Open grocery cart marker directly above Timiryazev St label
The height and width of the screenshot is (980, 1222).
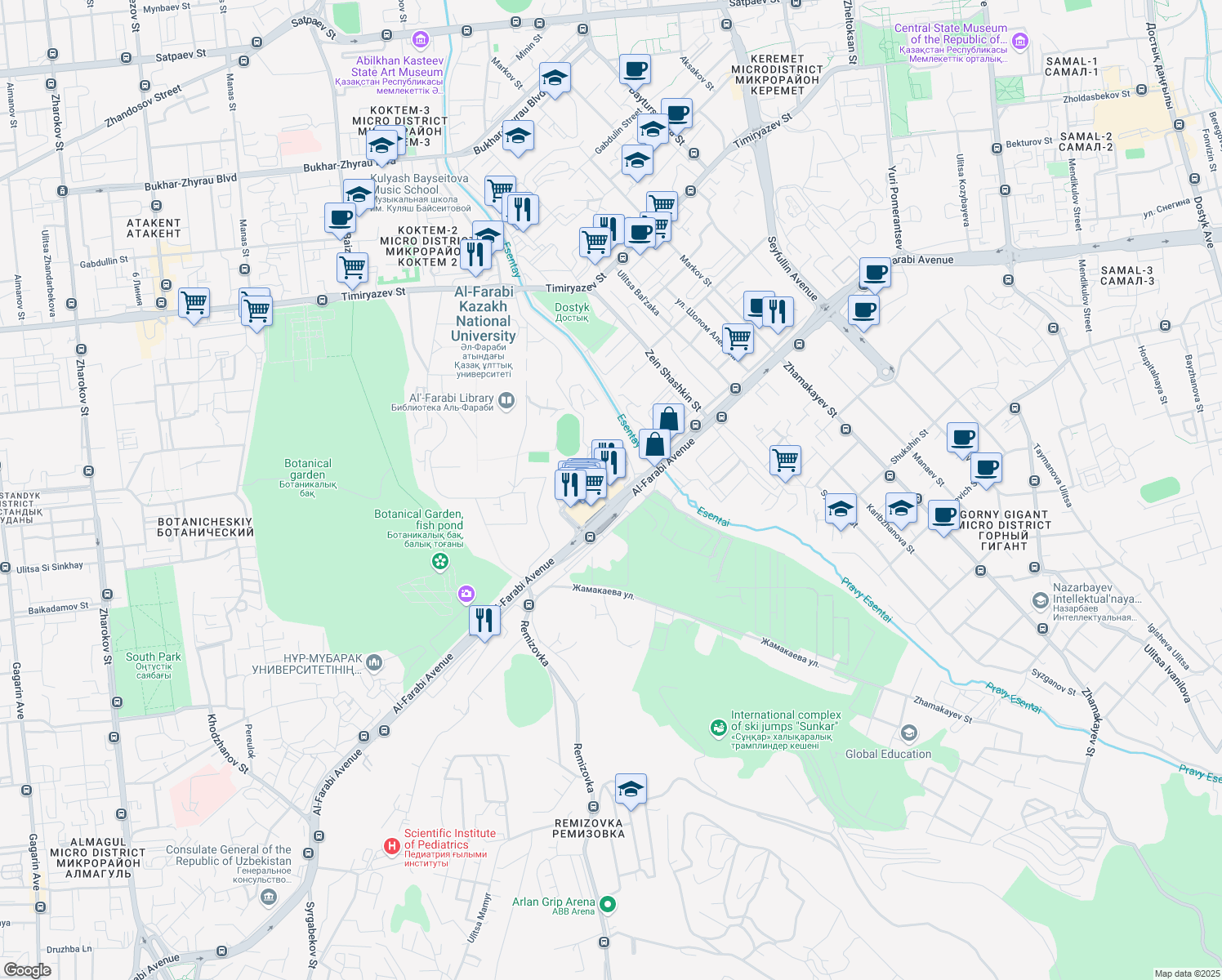352,269
